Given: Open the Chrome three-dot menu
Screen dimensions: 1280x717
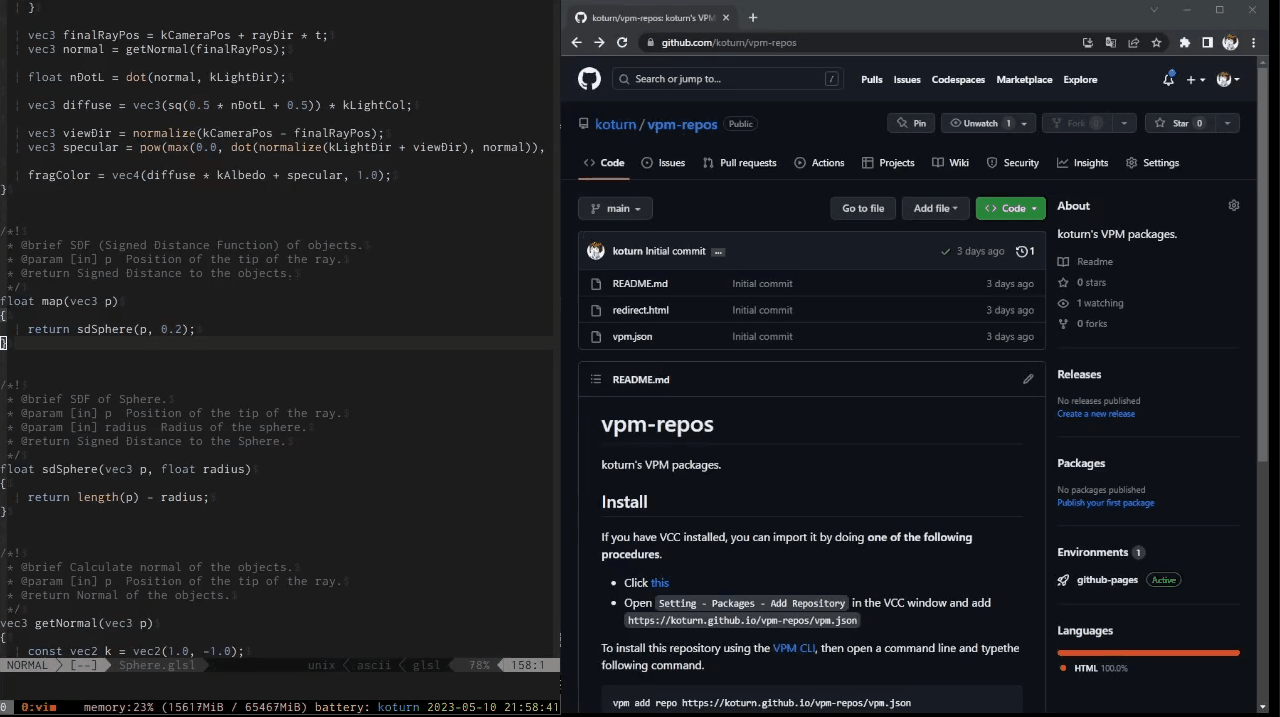Looking at the screenshot, I should coord(1254,43).
